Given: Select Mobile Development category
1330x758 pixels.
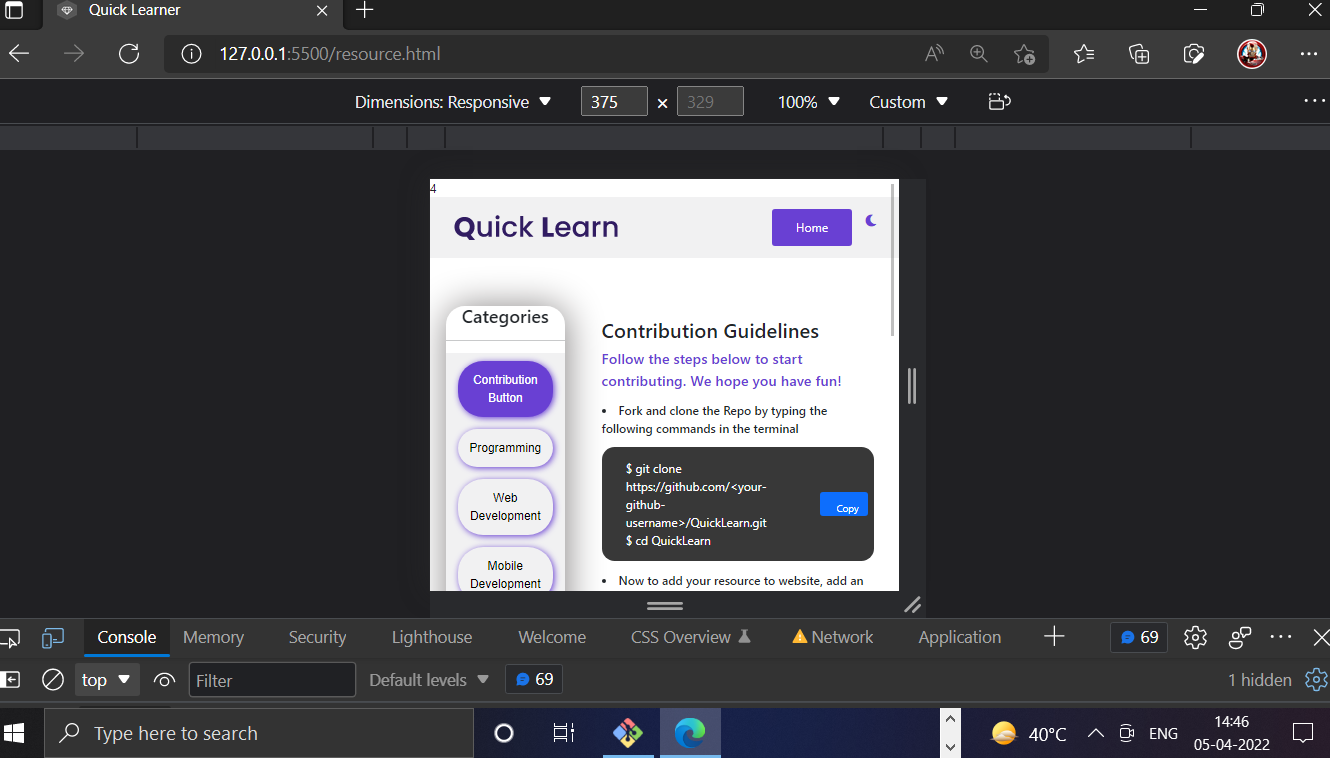Looking at the screenshot, I should [x=505, y=571].
